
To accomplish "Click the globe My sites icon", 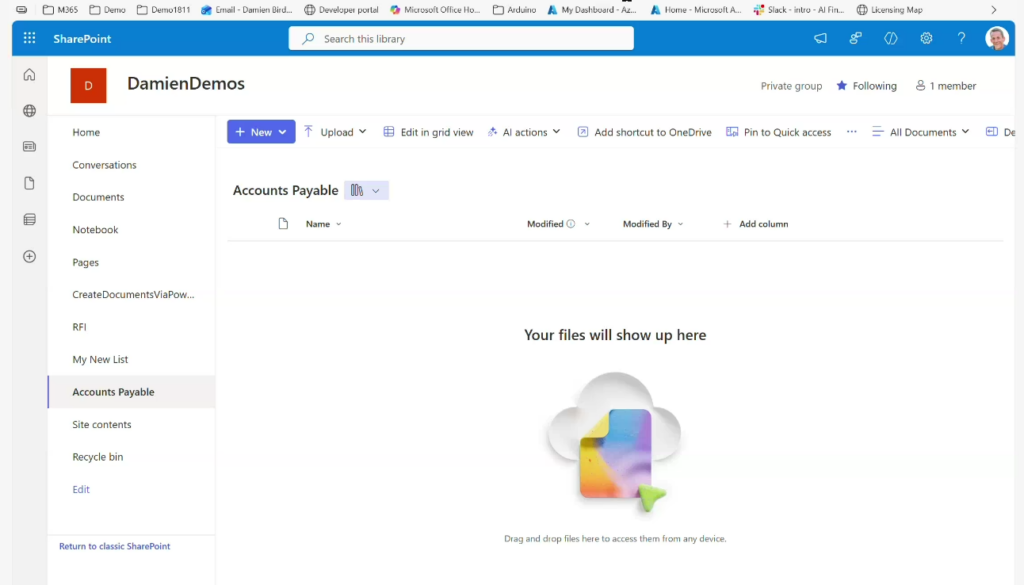I will point(29,111).
